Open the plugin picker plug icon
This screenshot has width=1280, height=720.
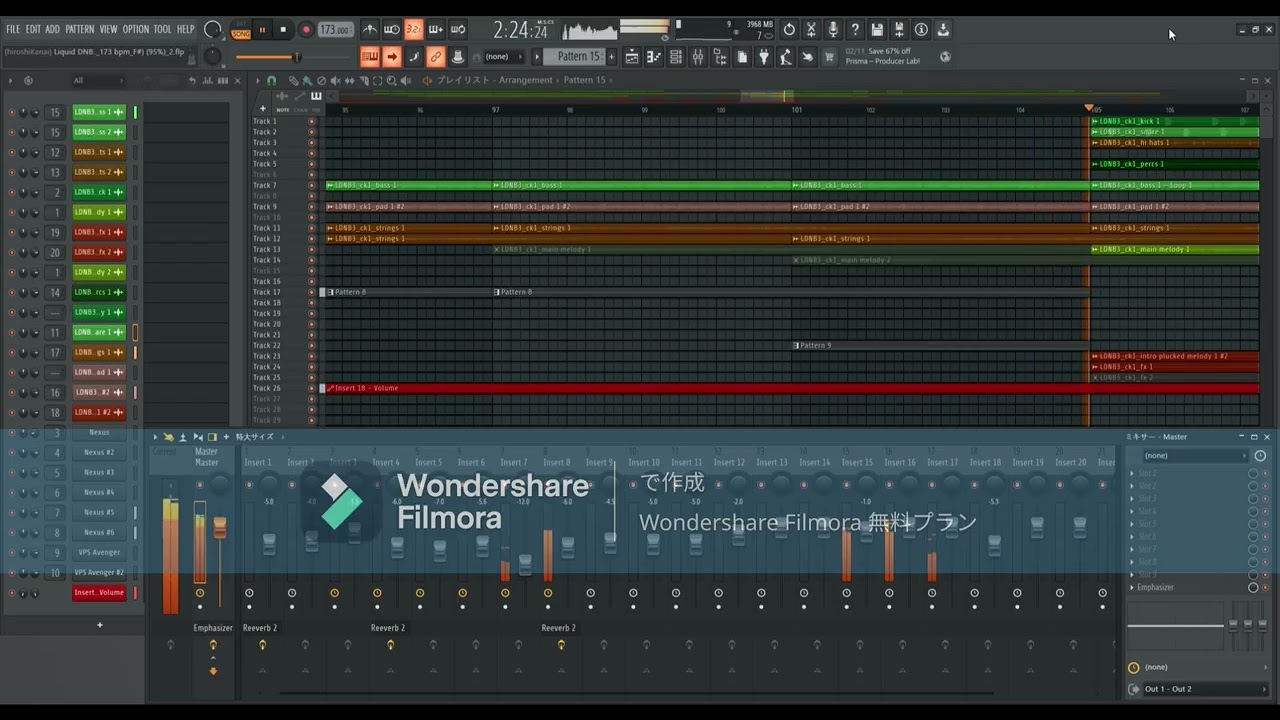[x=764, y=57]
